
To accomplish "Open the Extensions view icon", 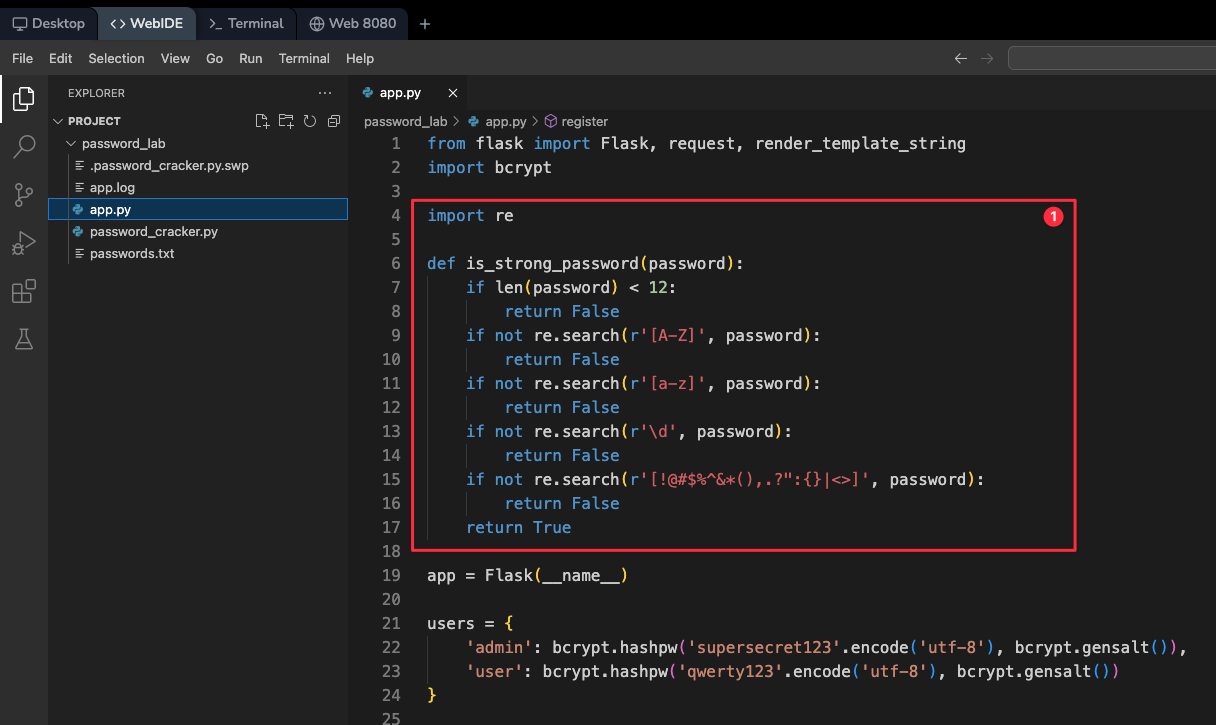I will point(23,291).
